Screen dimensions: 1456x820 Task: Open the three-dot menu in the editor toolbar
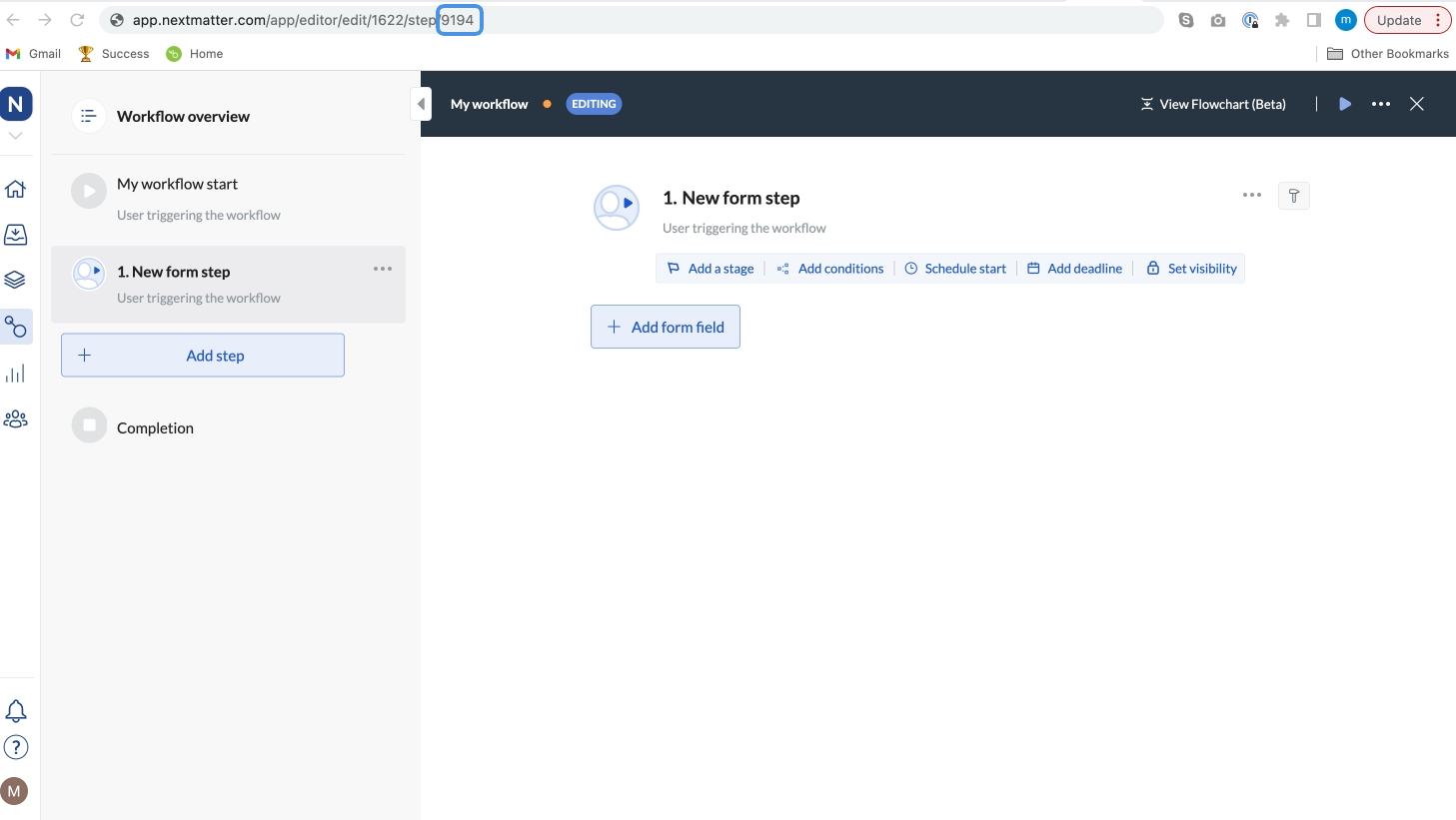point(1380,103)
